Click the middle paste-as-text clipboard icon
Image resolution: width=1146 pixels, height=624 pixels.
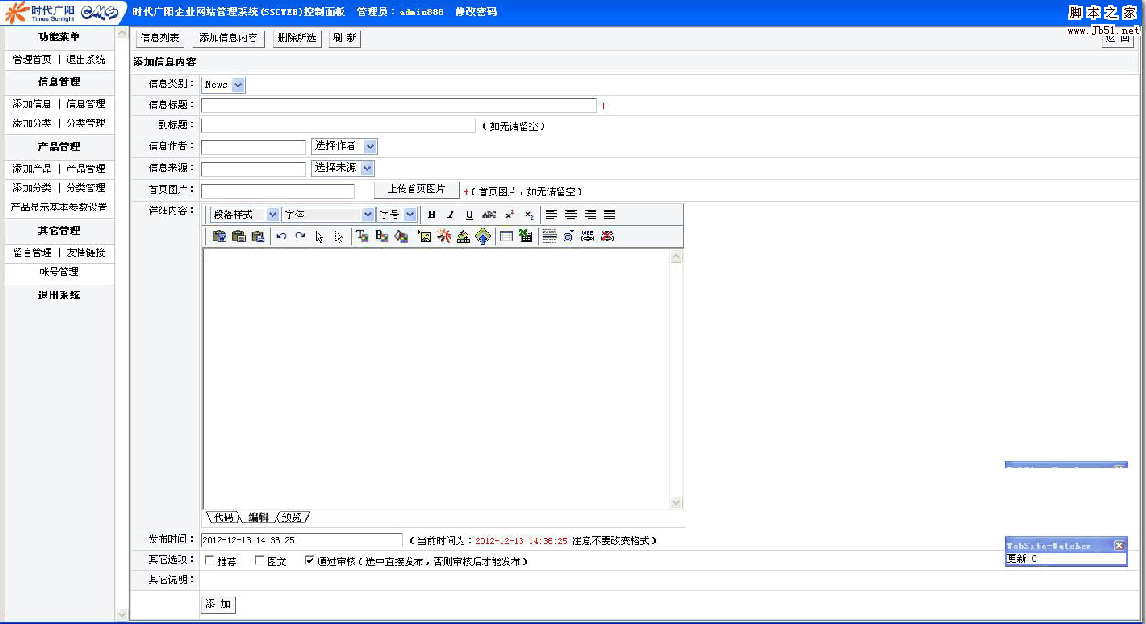tap(238, 236)
